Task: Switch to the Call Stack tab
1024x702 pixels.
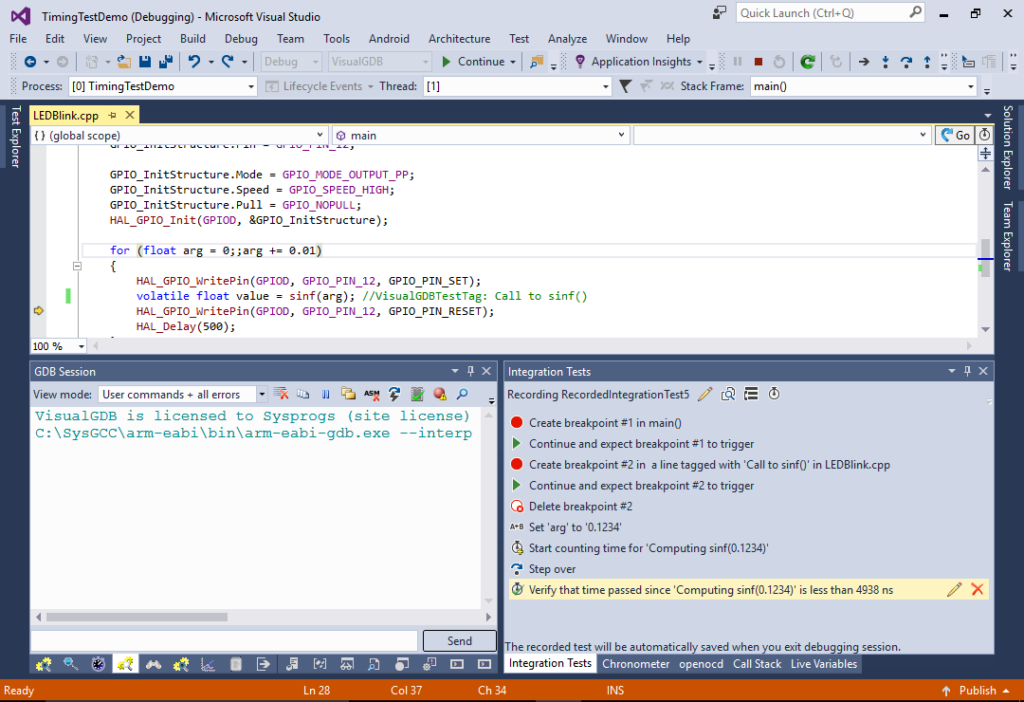Action: coord(757,663)
